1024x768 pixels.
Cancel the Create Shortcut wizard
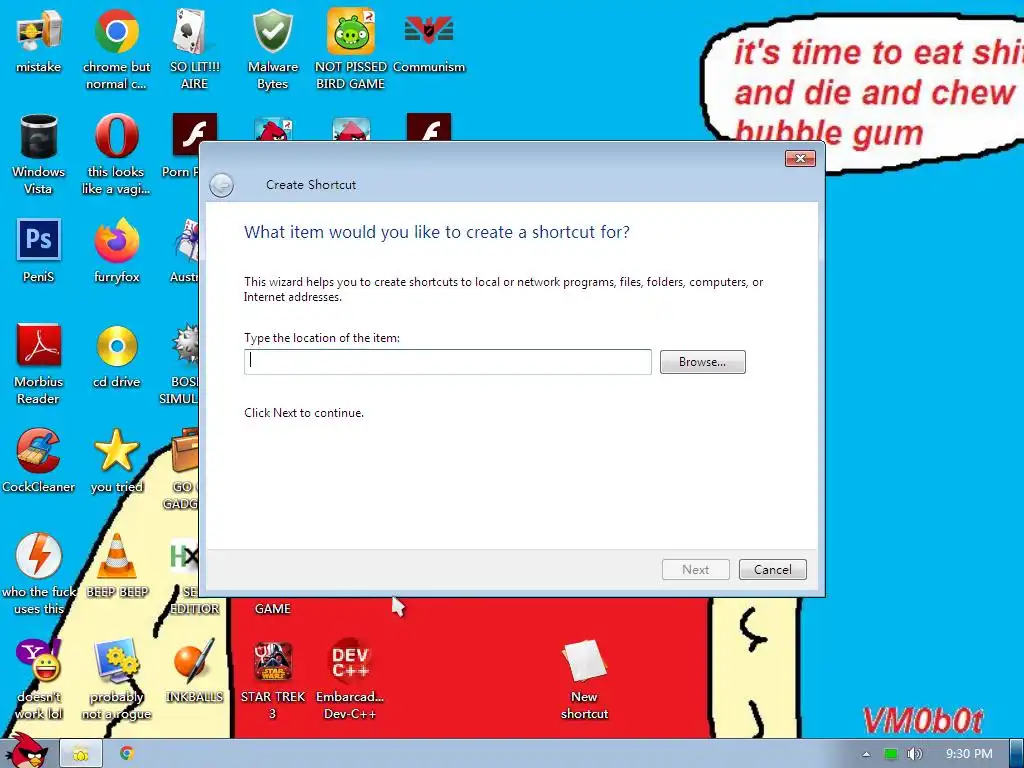click(x=773, y=569)
